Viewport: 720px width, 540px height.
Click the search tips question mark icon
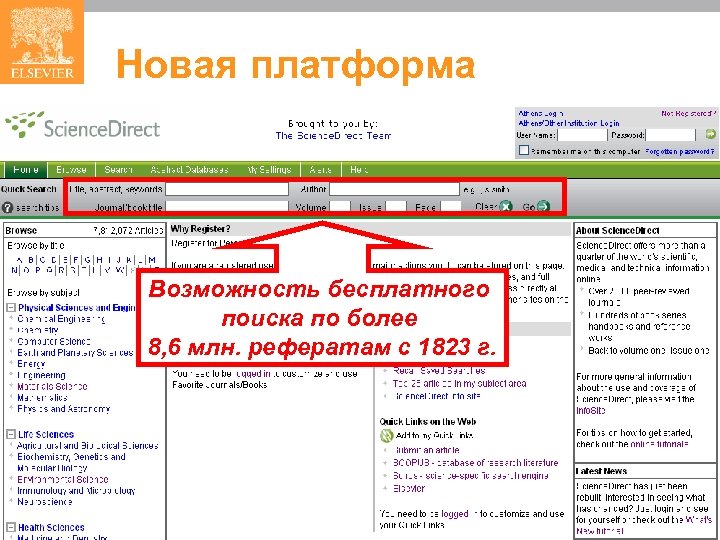[x=7, y=208]
